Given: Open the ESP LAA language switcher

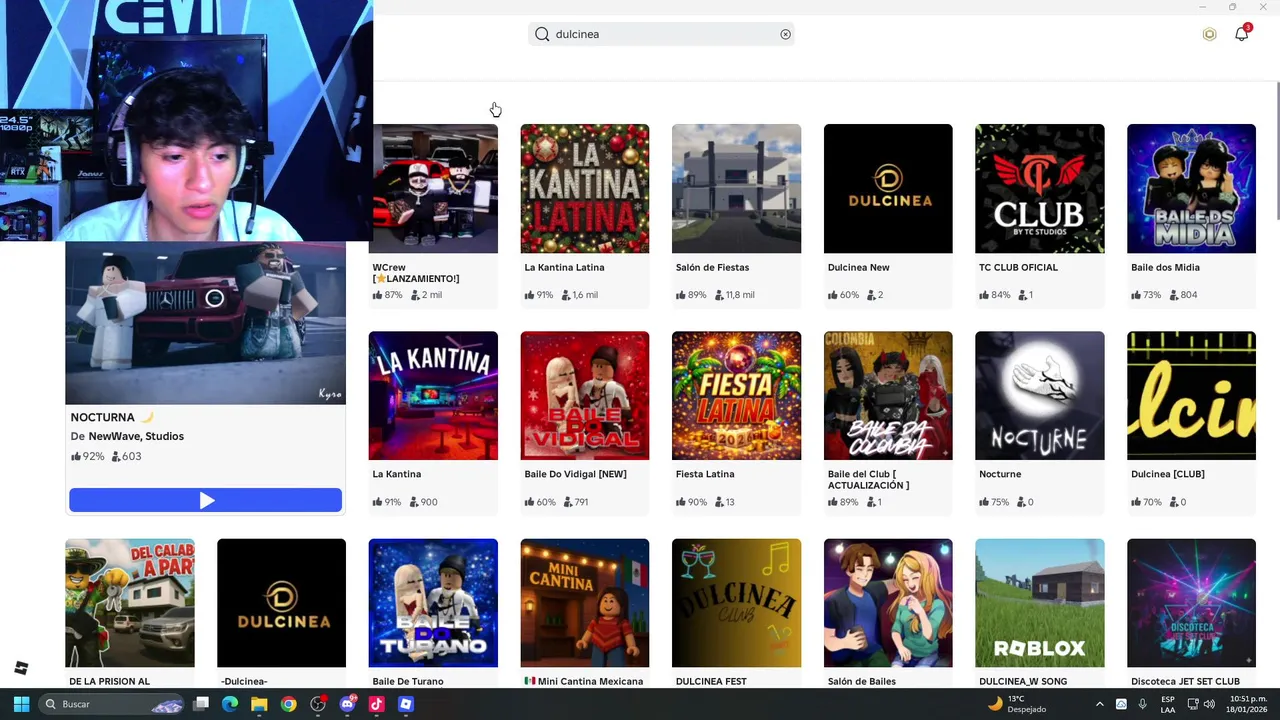Looking at the screenshot, I should click(1168, 704).
